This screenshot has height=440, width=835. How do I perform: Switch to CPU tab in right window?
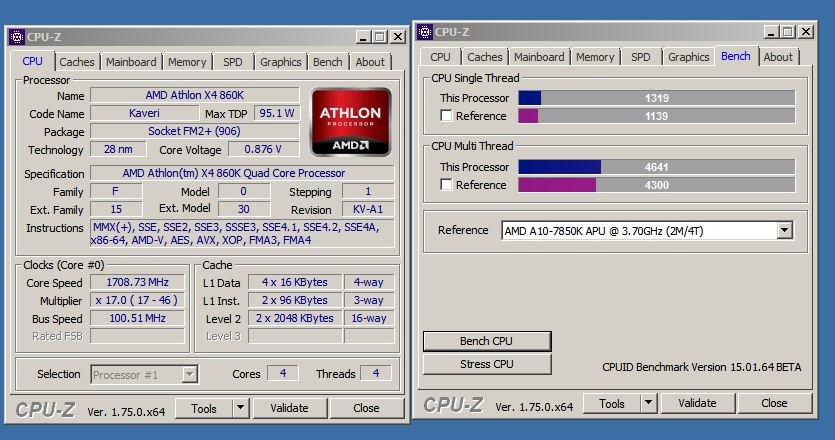point(440,57)
